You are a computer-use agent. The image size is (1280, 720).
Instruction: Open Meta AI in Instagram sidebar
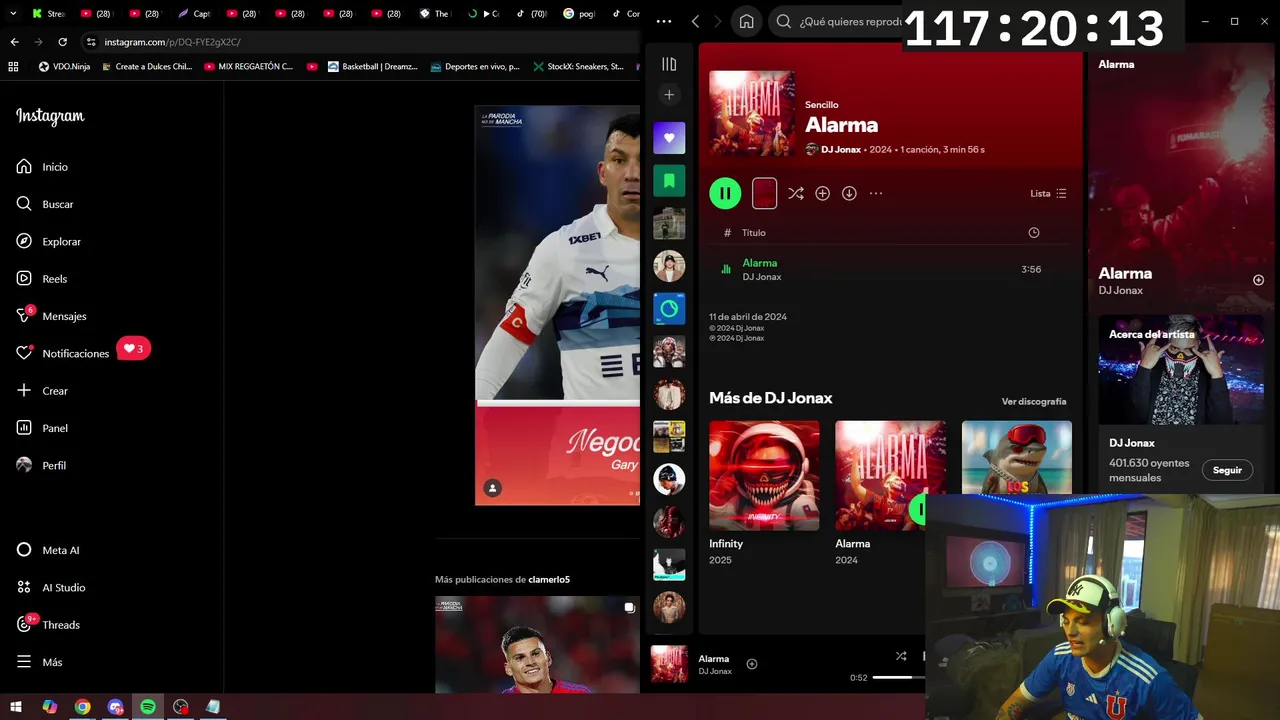48,550
